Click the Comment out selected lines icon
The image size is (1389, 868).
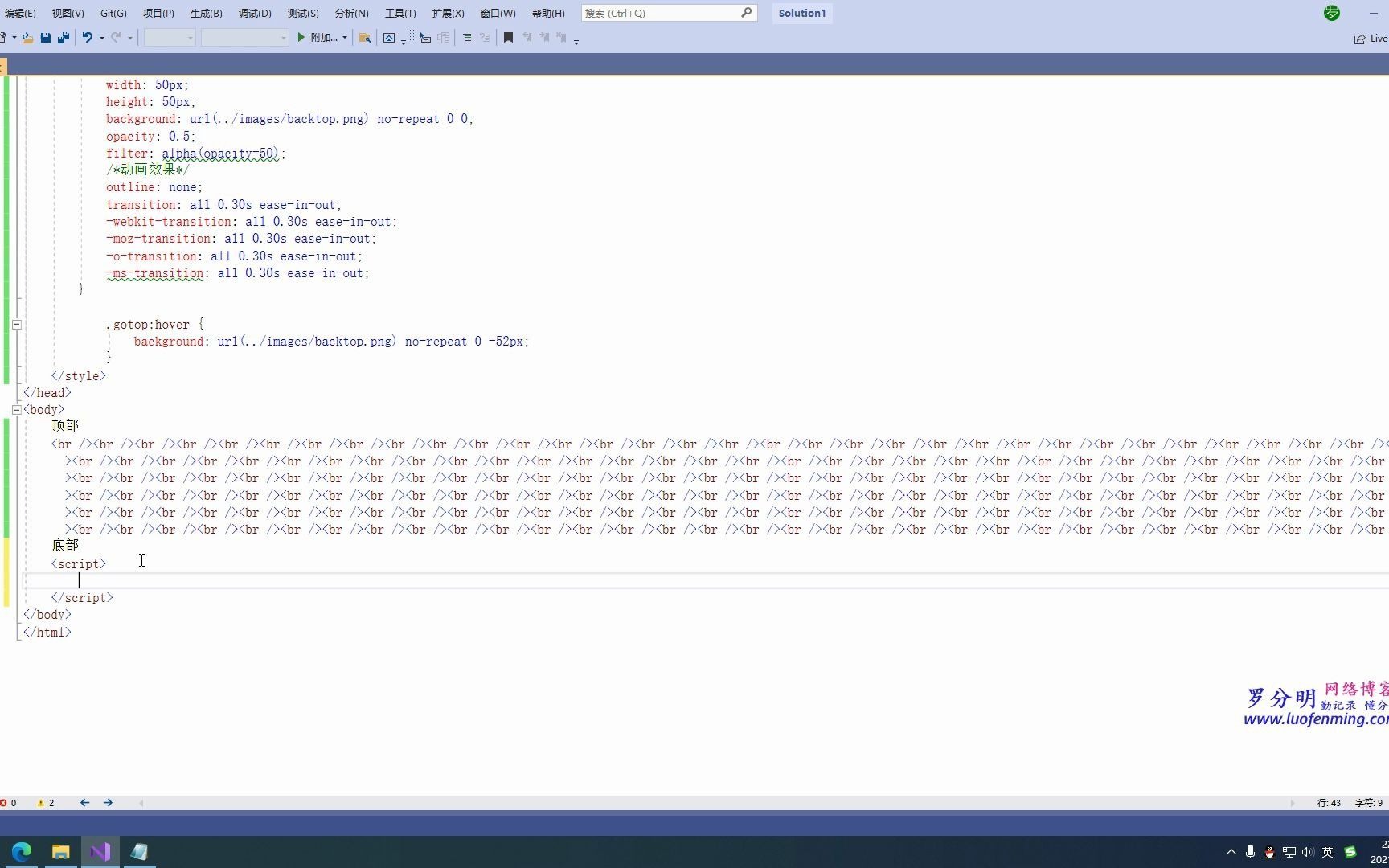pos(466,38)
